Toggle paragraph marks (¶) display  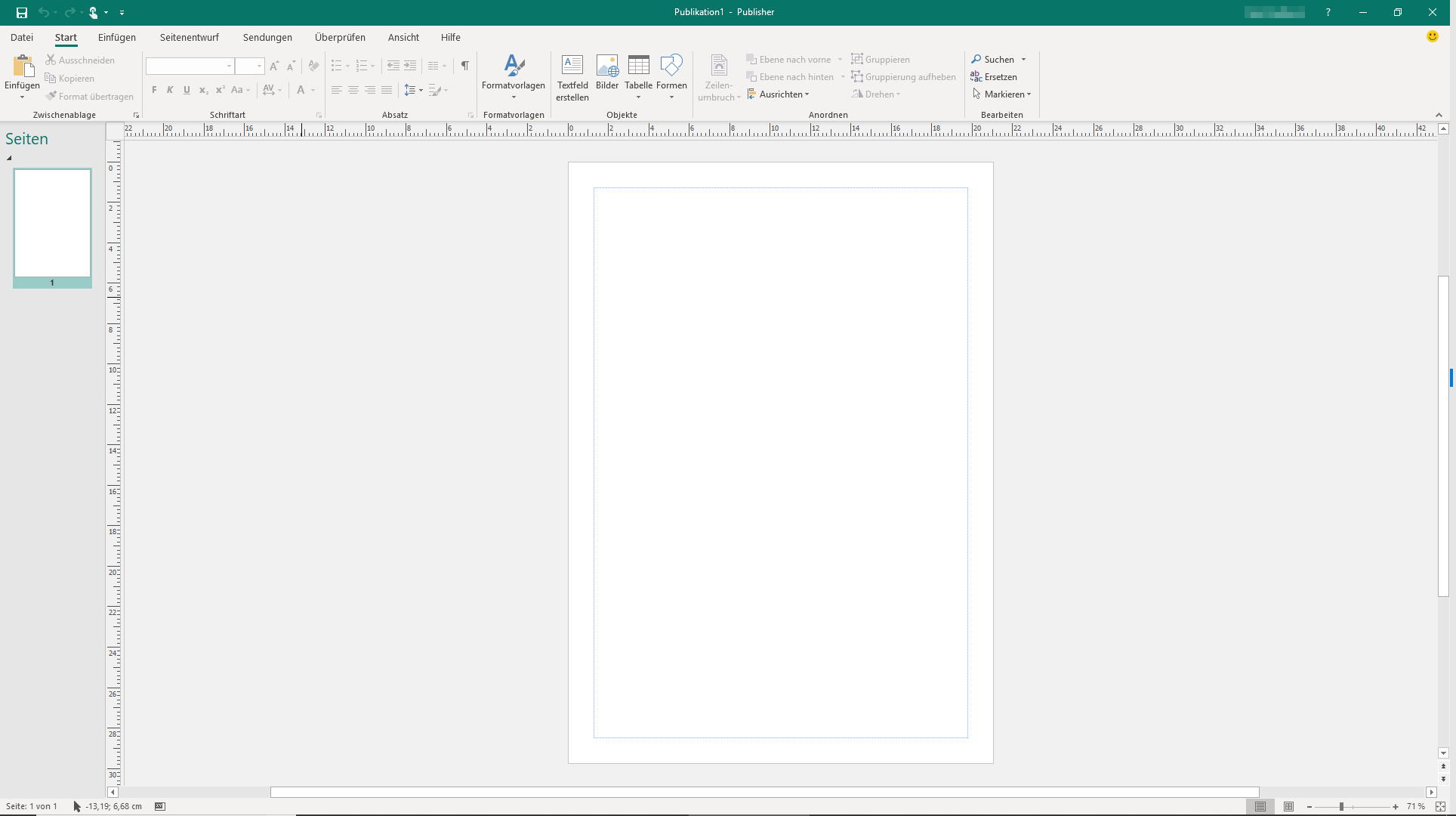coord(464,66)
